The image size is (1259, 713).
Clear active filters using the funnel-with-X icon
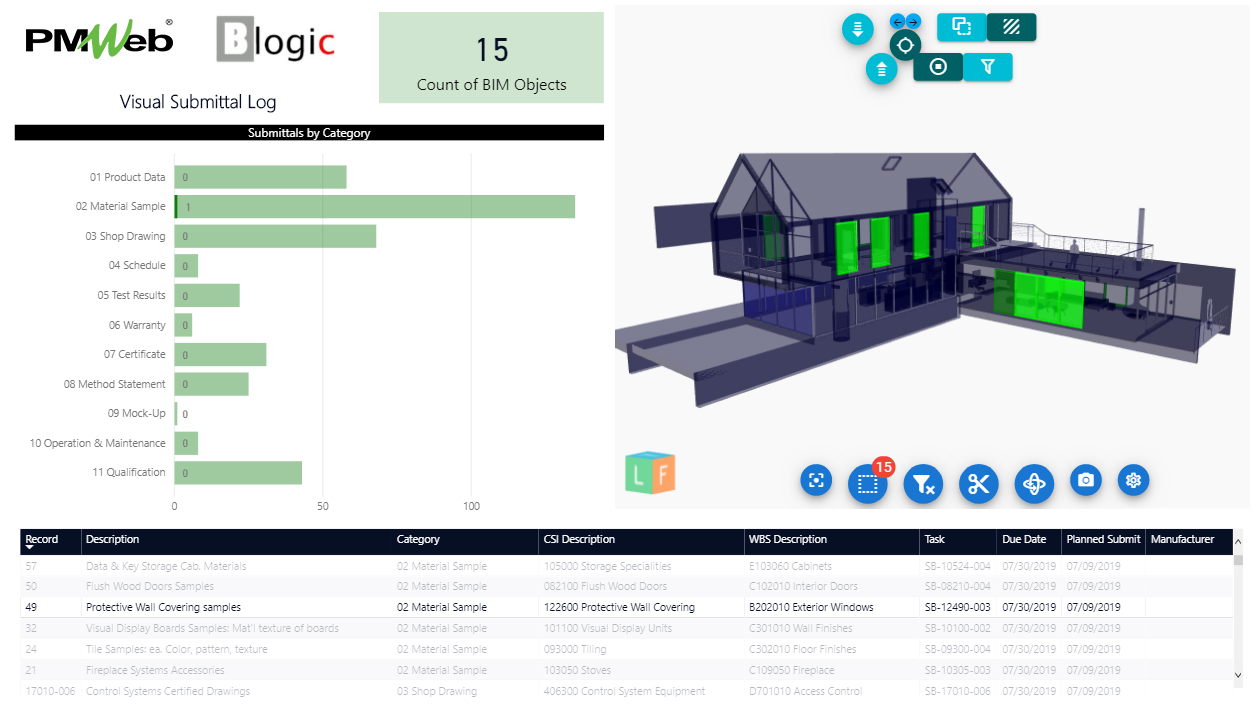923,485
